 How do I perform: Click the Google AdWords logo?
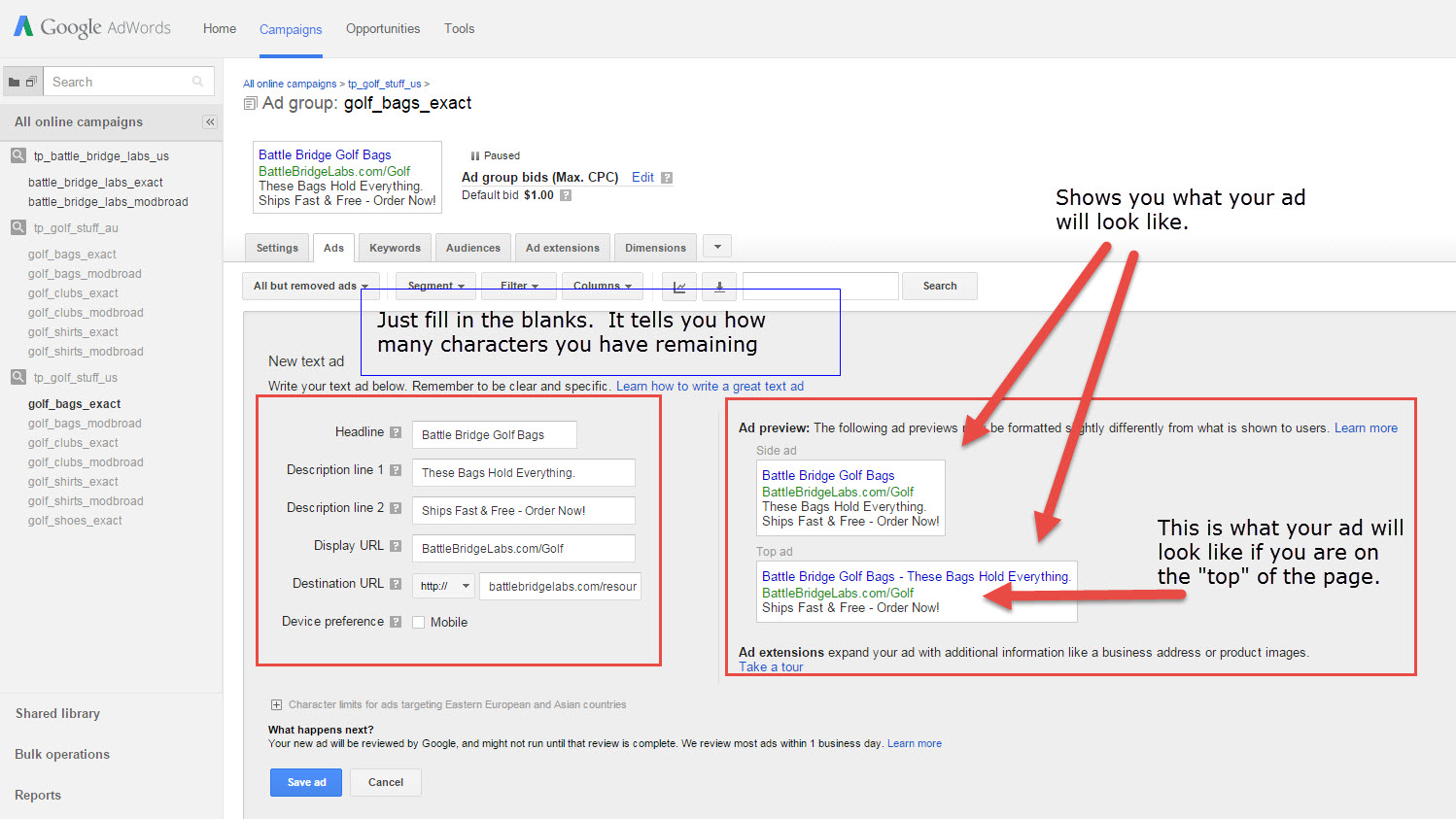91,27
